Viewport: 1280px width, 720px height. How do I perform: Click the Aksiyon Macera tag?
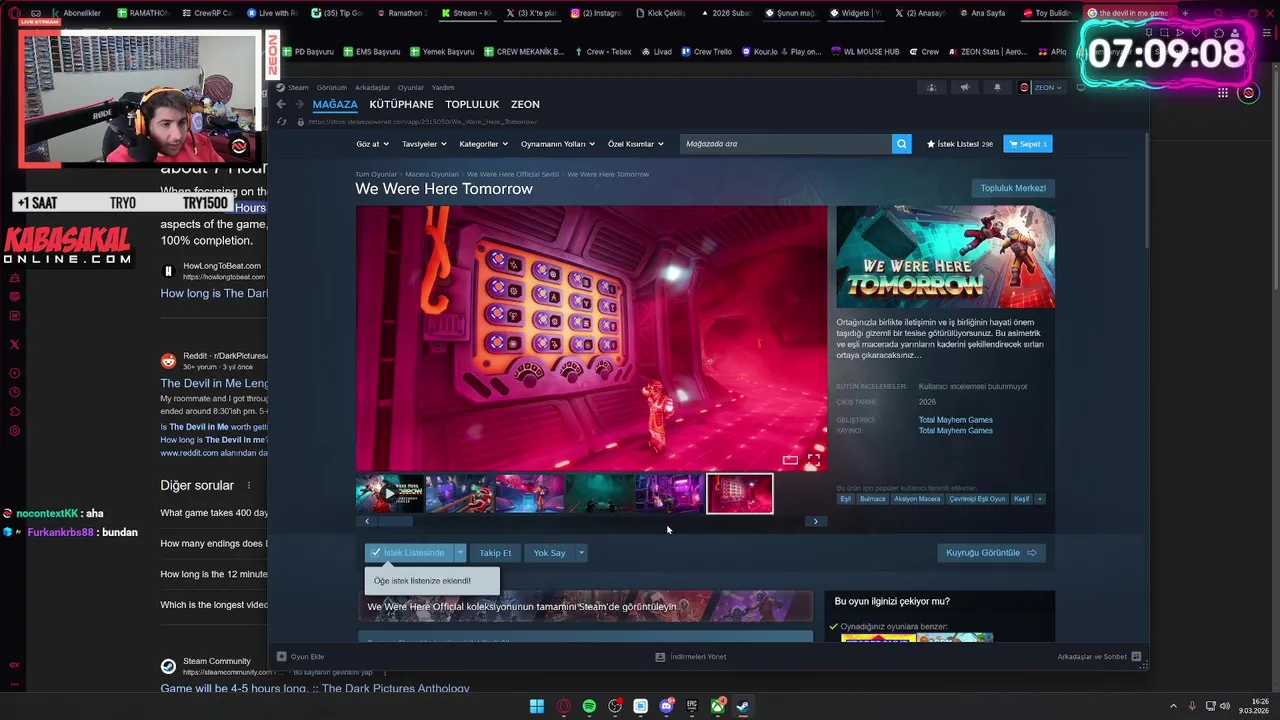pos(917,499)
